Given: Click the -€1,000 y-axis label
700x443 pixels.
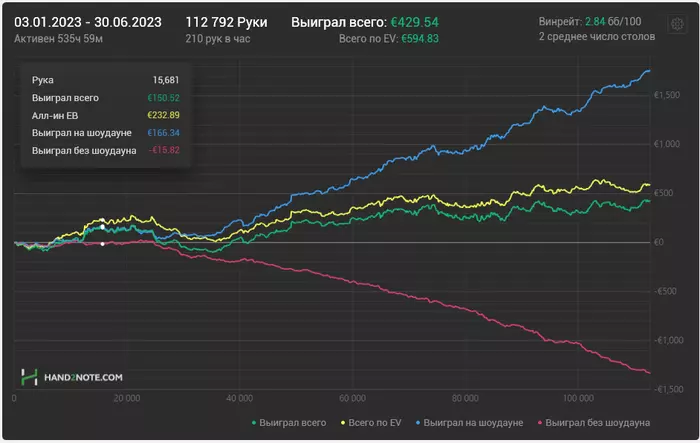Looking at the screenshot, I should (668, 340).
